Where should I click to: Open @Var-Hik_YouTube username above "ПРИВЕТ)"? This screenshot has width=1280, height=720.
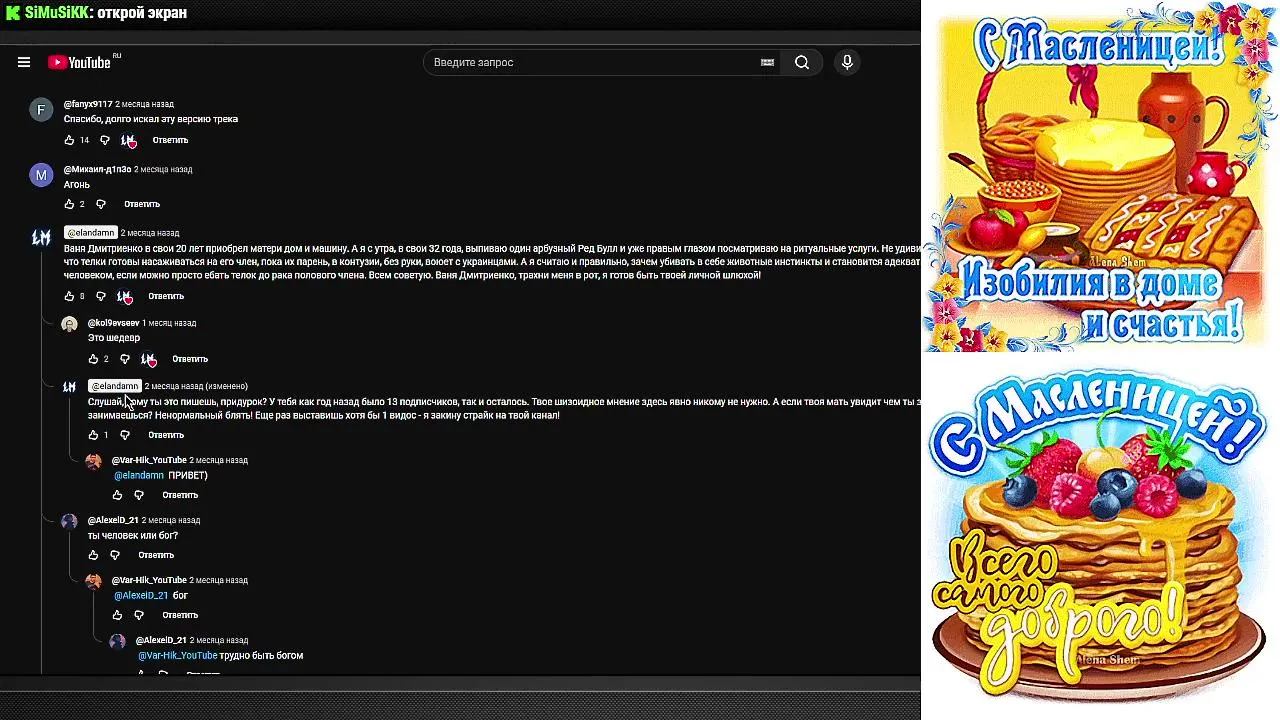point(149,460)
